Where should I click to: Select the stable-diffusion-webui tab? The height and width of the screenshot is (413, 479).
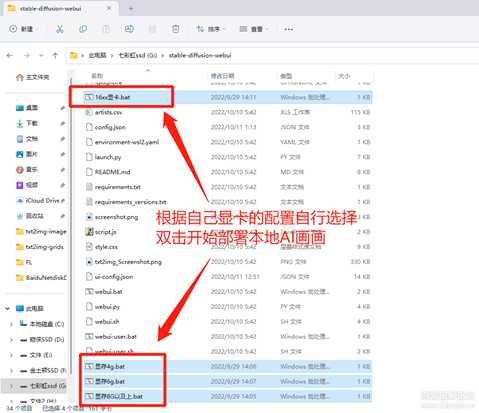(x=60, y=9)
